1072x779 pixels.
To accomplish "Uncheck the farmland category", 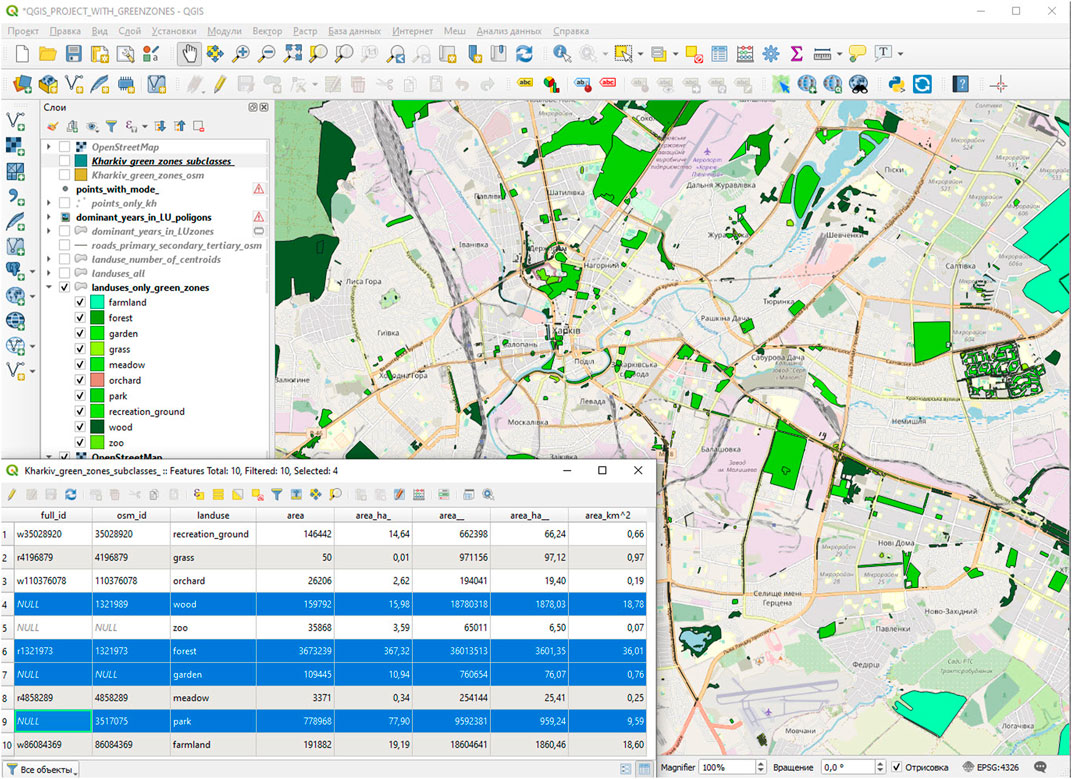I will click(x=80, y=302).
